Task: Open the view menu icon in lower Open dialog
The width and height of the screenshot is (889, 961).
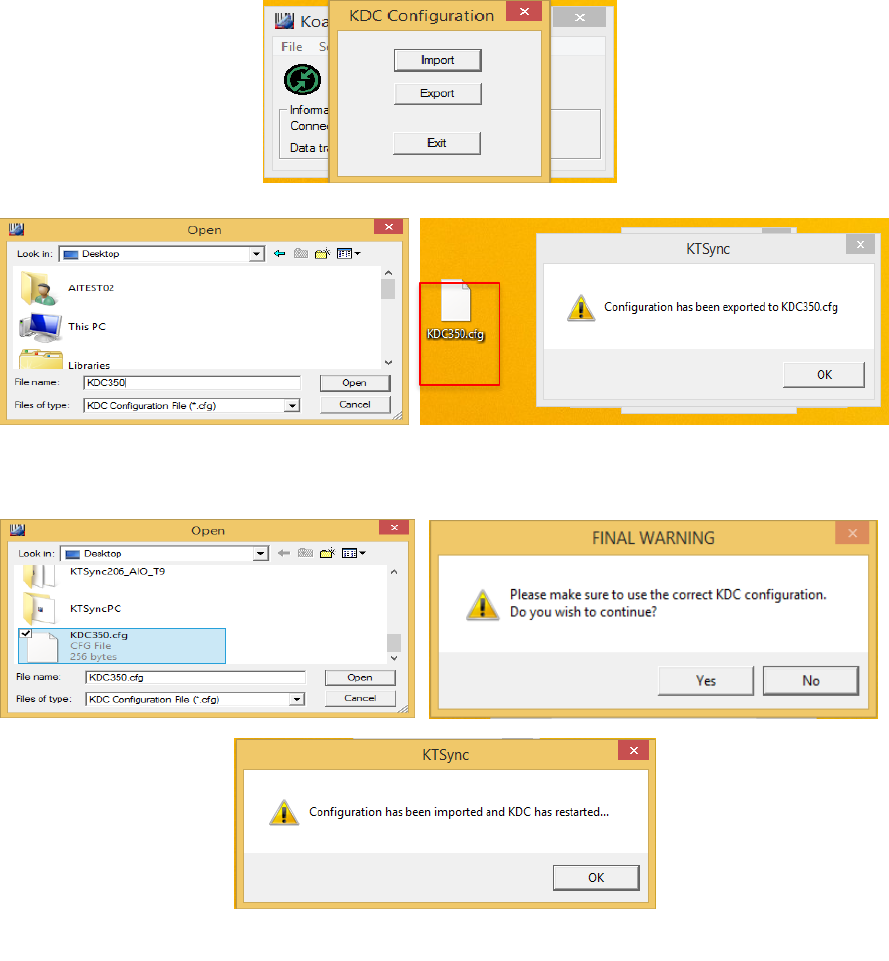Action: (354, 553)
